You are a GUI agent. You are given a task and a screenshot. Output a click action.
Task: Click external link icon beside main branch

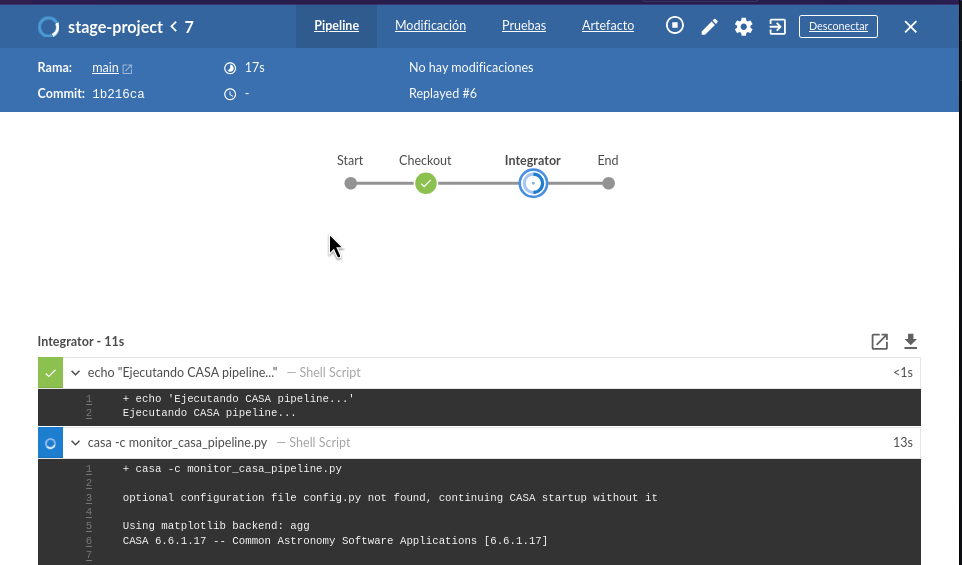tap(127, 69)
